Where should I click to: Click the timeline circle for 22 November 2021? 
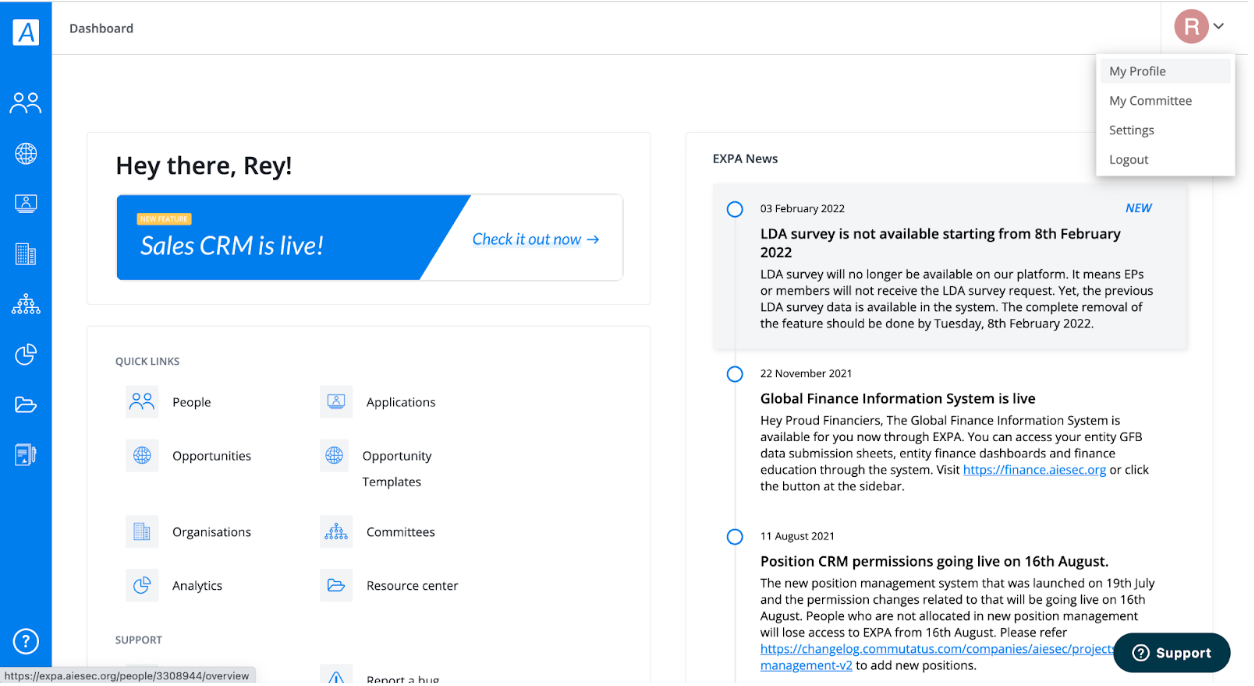(735, 374)
